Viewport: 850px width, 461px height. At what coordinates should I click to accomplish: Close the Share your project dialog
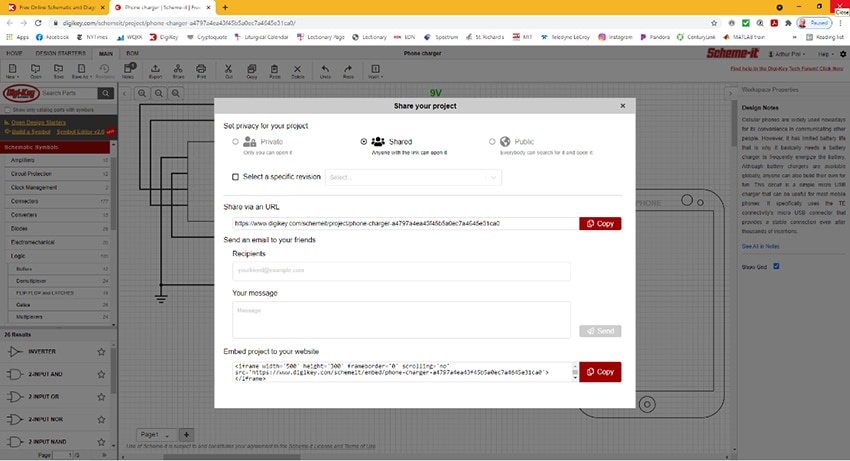click(x=623, y=105)
